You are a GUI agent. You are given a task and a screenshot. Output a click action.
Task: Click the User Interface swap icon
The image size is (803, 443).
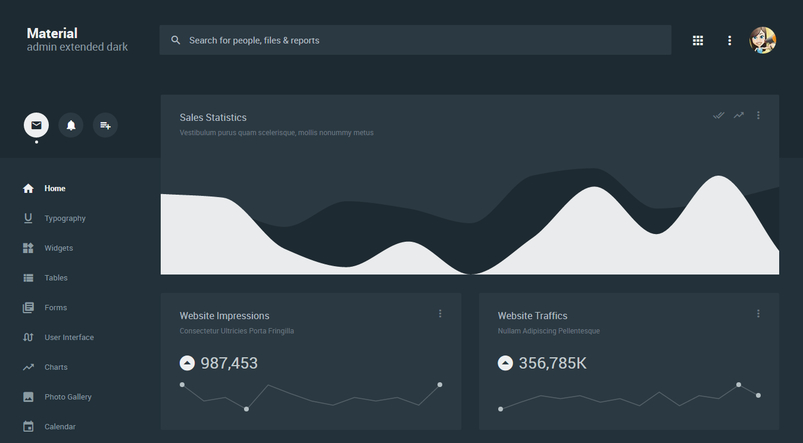click(x=28, y=337)
